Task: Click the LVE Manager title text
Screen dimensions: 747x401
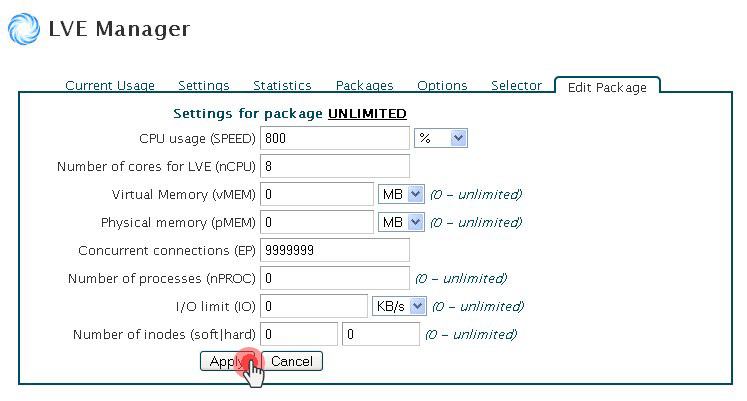Action: pyautogui.click(x=119, y=29)
